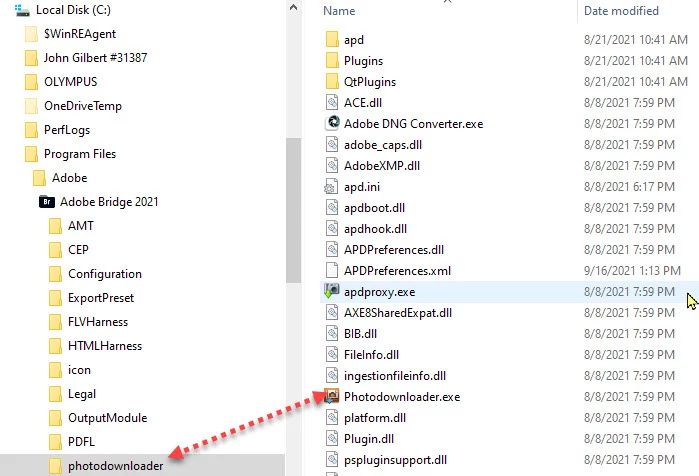This screenshot has width=699, height=476.
Task: Select the apd.ini settings file icon
Action: 331,187
